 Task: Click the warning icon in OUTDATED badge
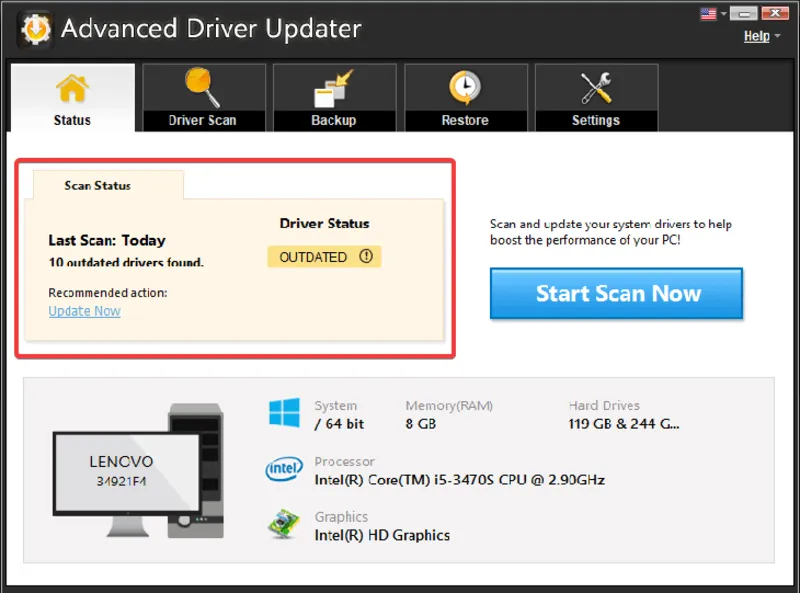tap(366, 256)
